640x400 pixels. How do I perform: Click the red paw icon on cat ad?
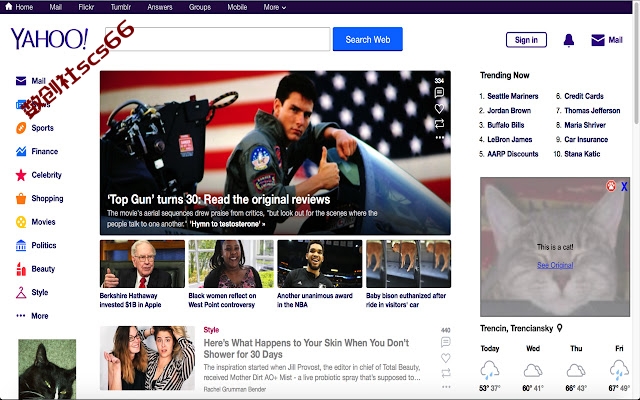point(611,186)
